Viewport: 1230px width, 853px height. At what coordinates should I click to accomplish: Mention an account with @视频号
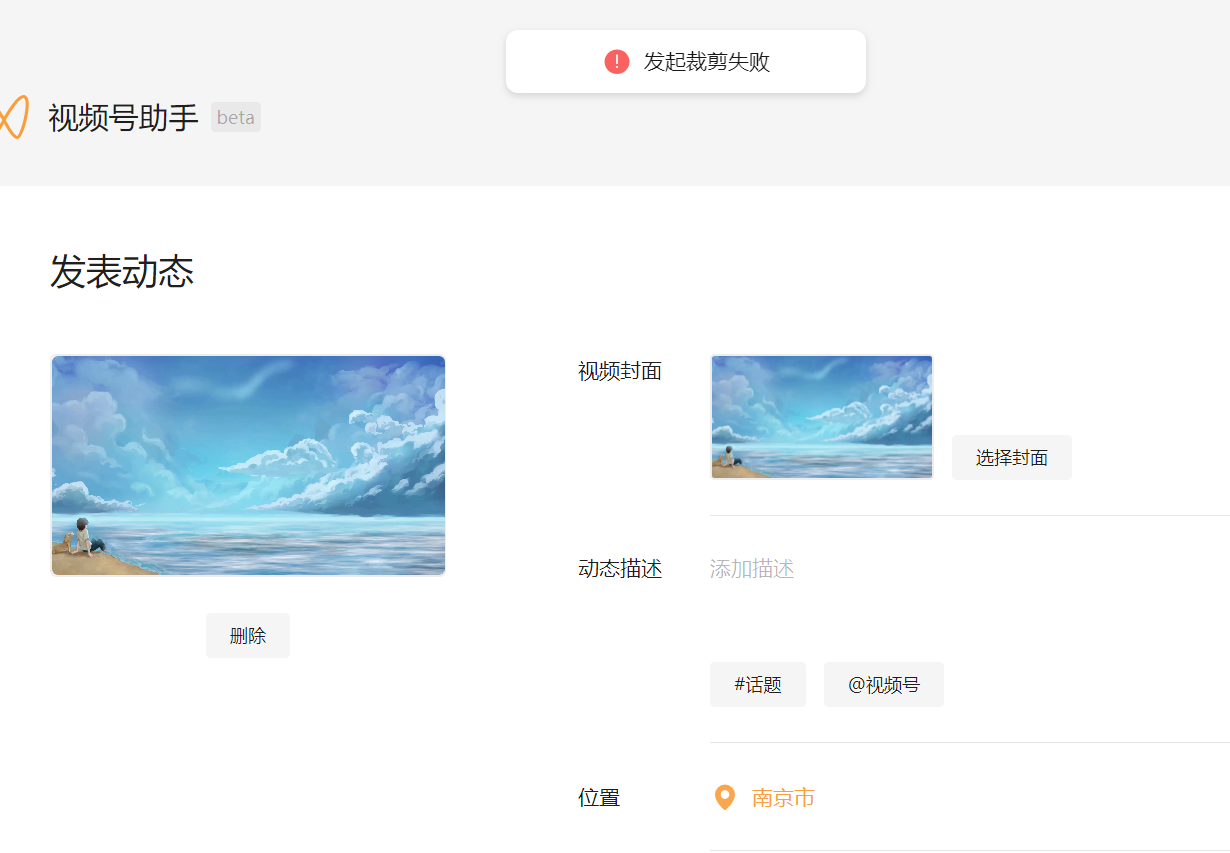[884, 685]
